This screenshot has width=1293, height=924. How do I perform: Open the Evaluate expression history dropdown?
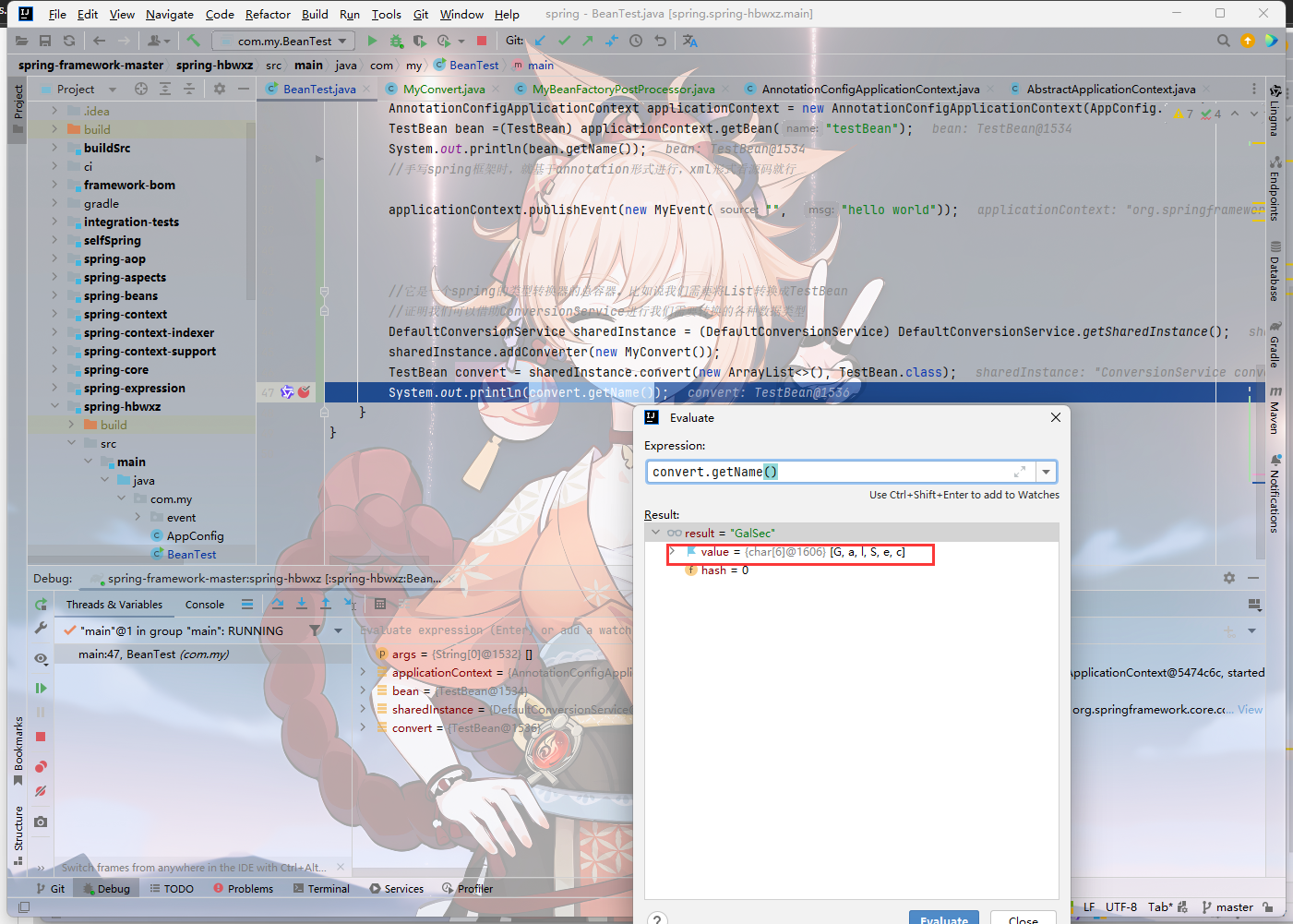pyautogui.click(x=1046, y=472)
